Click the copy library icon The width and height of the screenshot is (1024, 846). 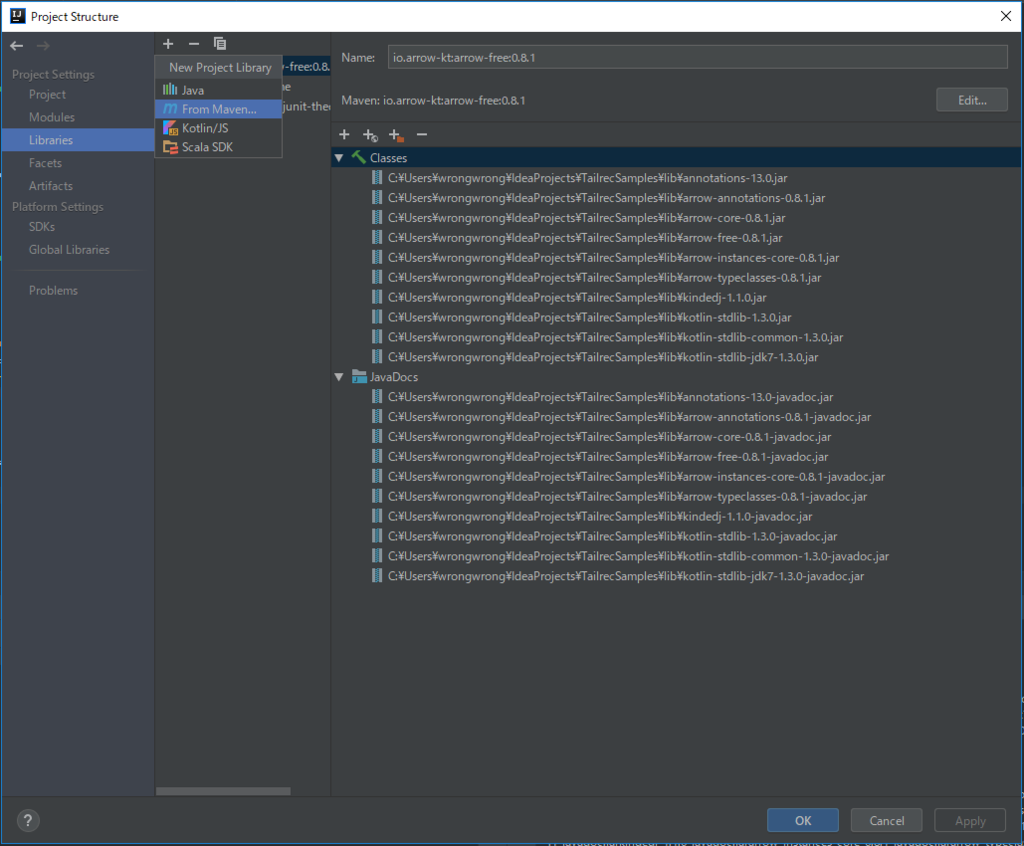tap(220, 44)
